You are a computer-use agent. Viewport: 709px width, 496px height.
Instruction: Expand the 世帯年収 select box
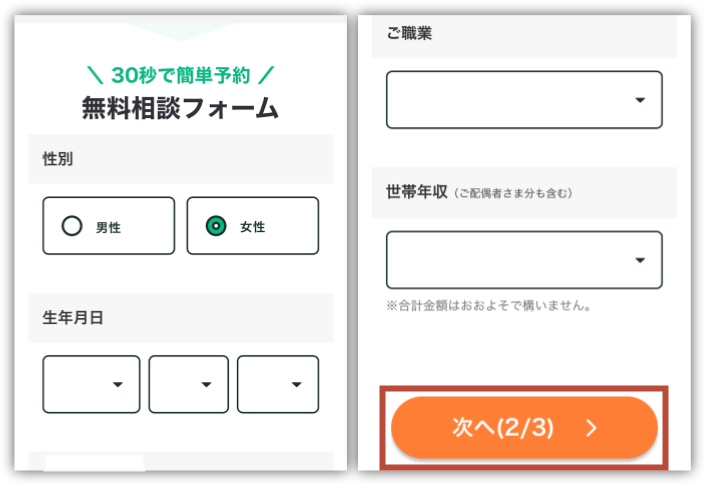click(523, 260)
